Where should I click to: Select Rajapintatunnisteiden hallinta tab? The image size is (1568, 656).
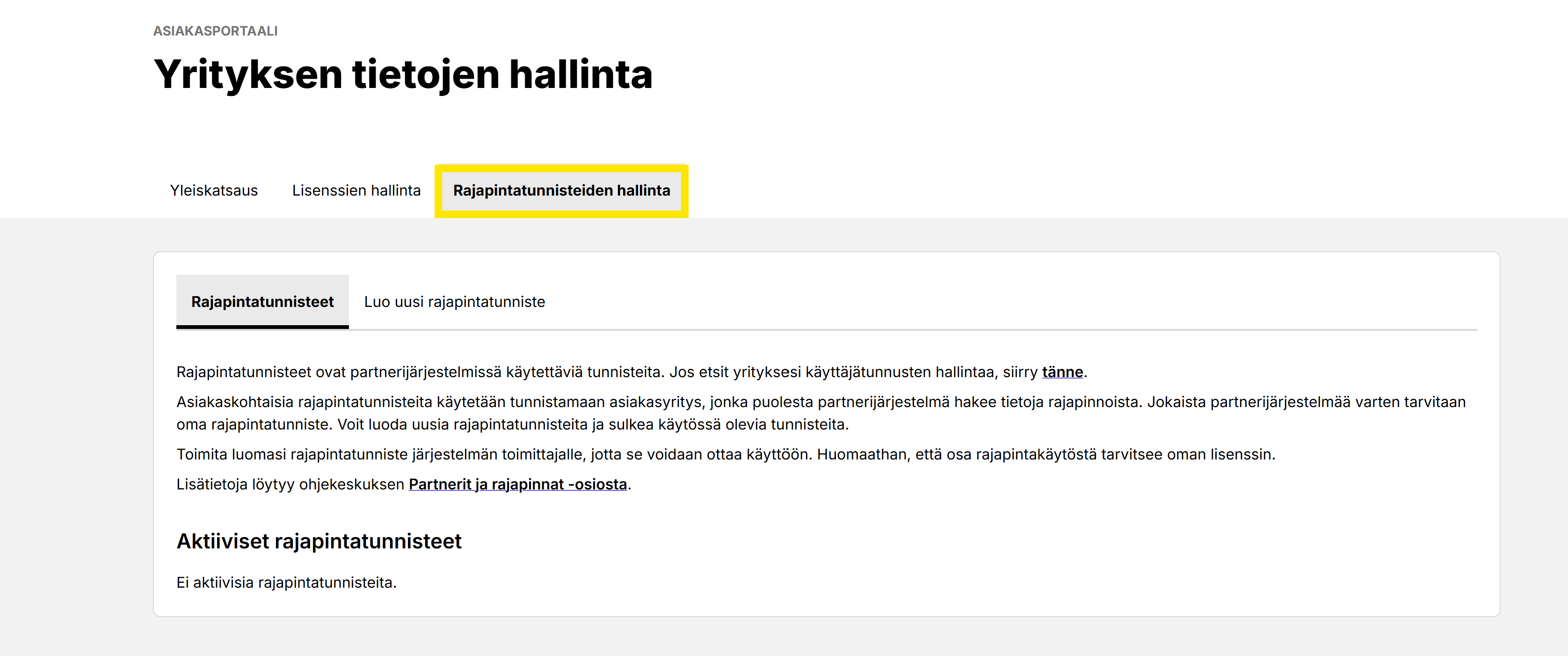(x=561, y=190)
